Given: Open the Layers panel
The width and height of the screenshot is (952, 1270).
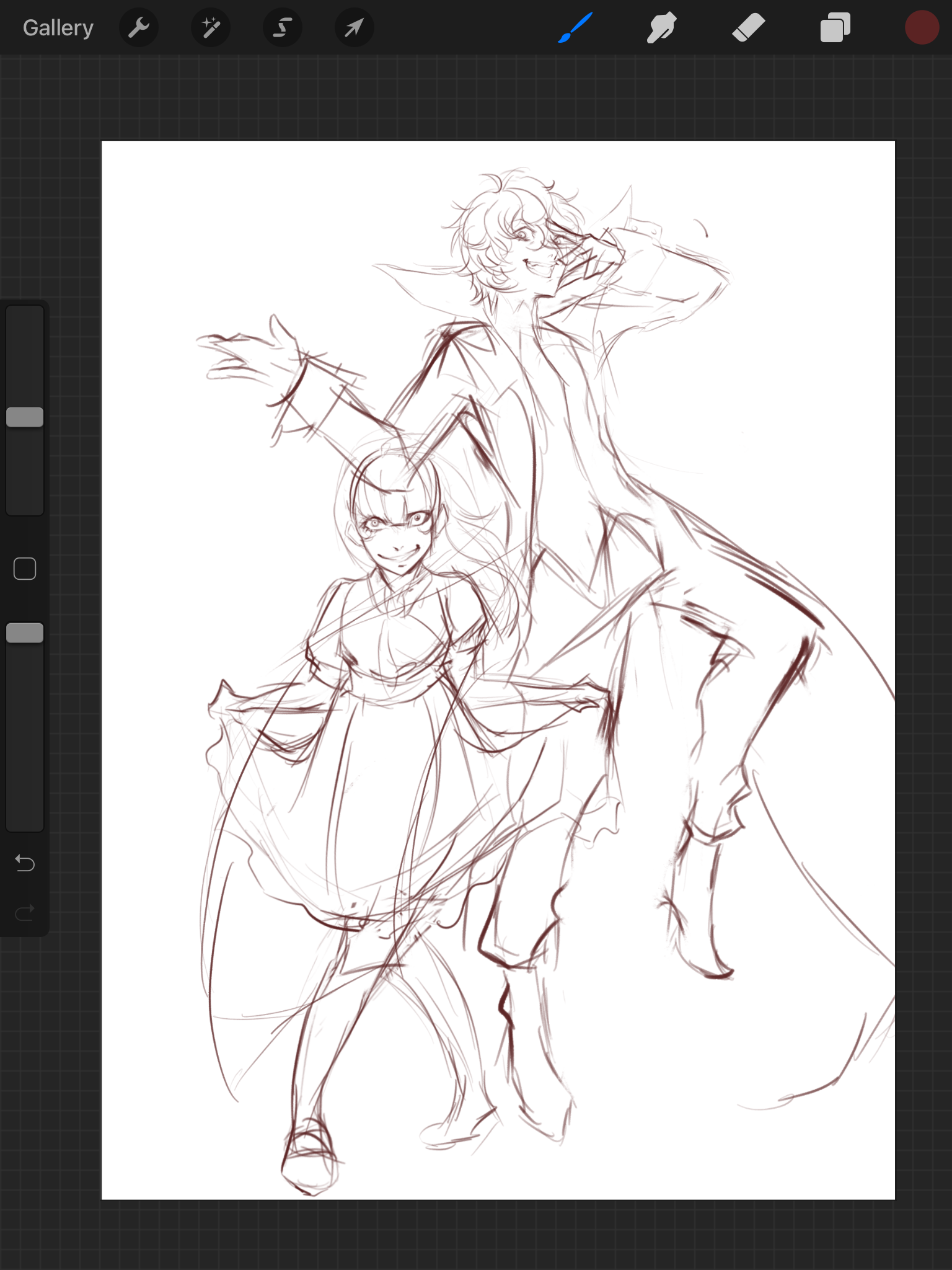Looking at the screenshot, I should tap(835, 28).
